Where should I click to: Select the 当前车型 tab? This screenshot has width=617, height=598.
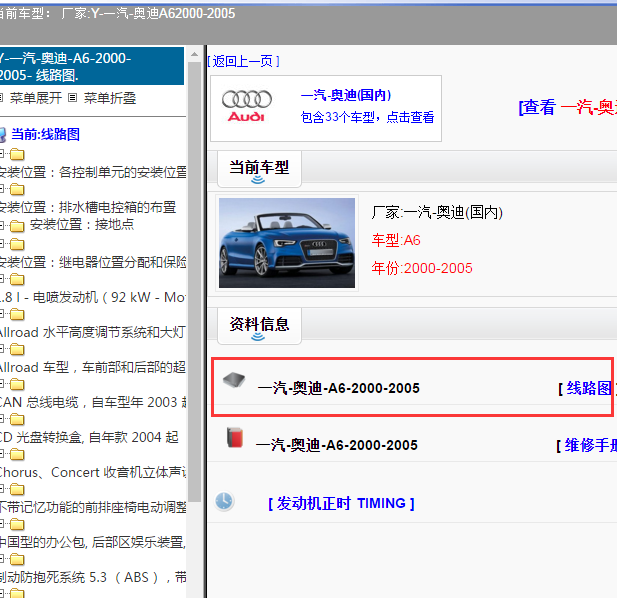coord(259,169)
